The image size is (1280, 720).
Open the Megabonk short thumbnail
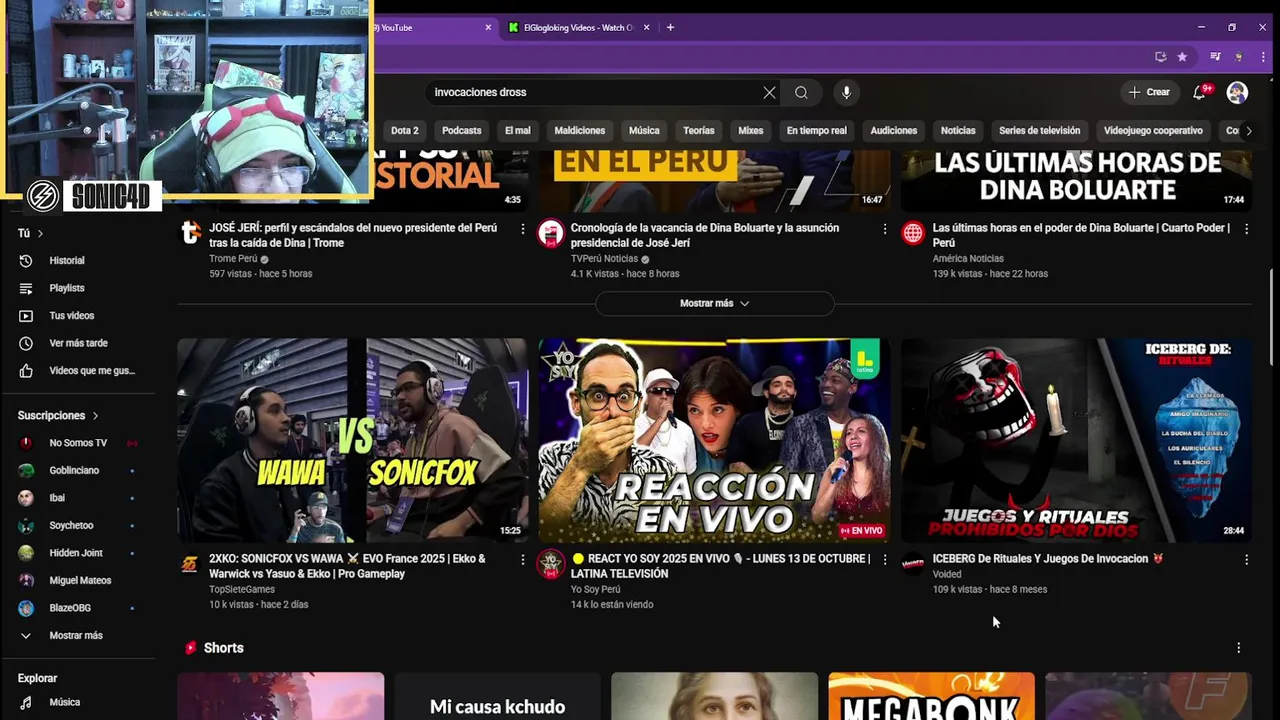tap(931, 696)
